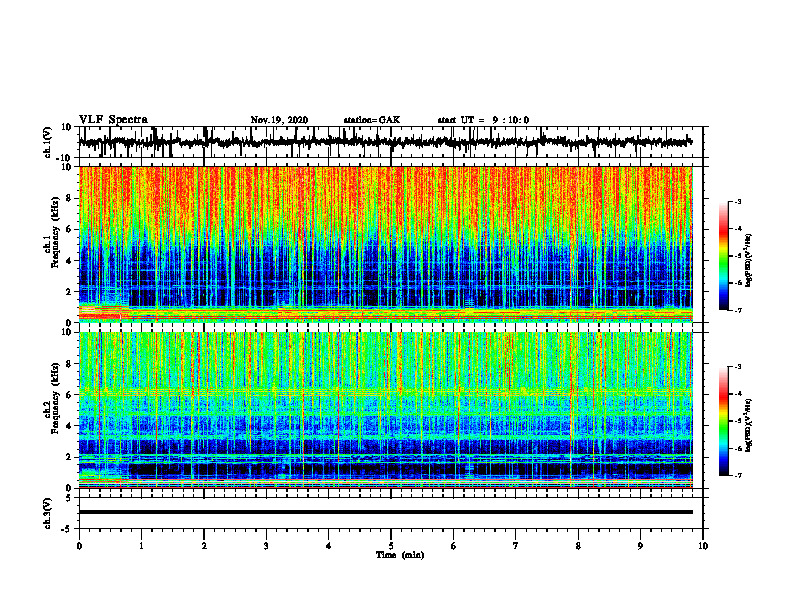Image resolution: width=792 pixels, height=612 pixels.
Task: Click the 'Time (min)' x-axis label
Action: click(400, 555)
